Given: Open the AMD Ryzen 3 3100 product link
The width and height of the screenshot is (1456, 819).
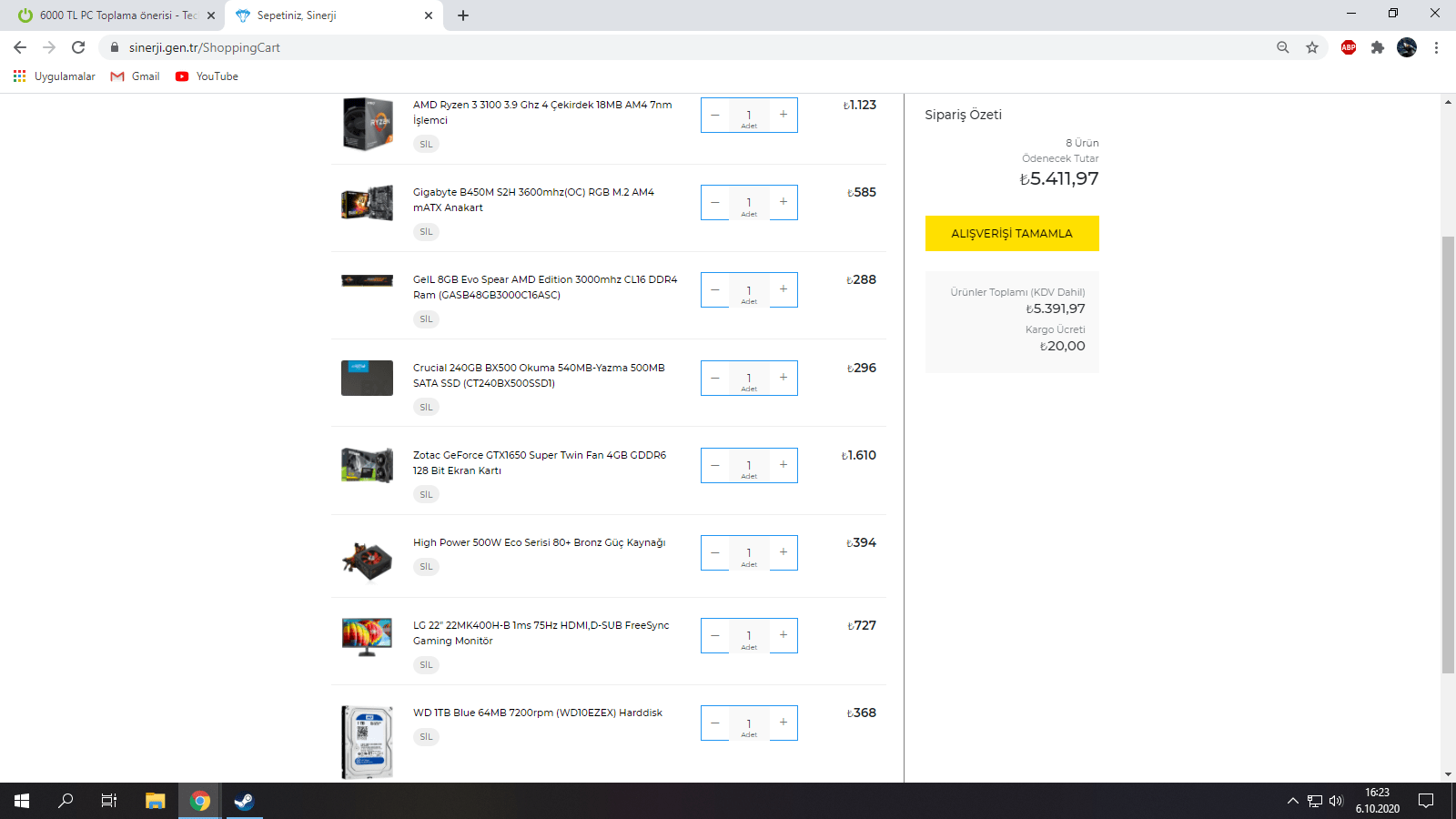Looking at the screenshot, I should tap(542, 112).
